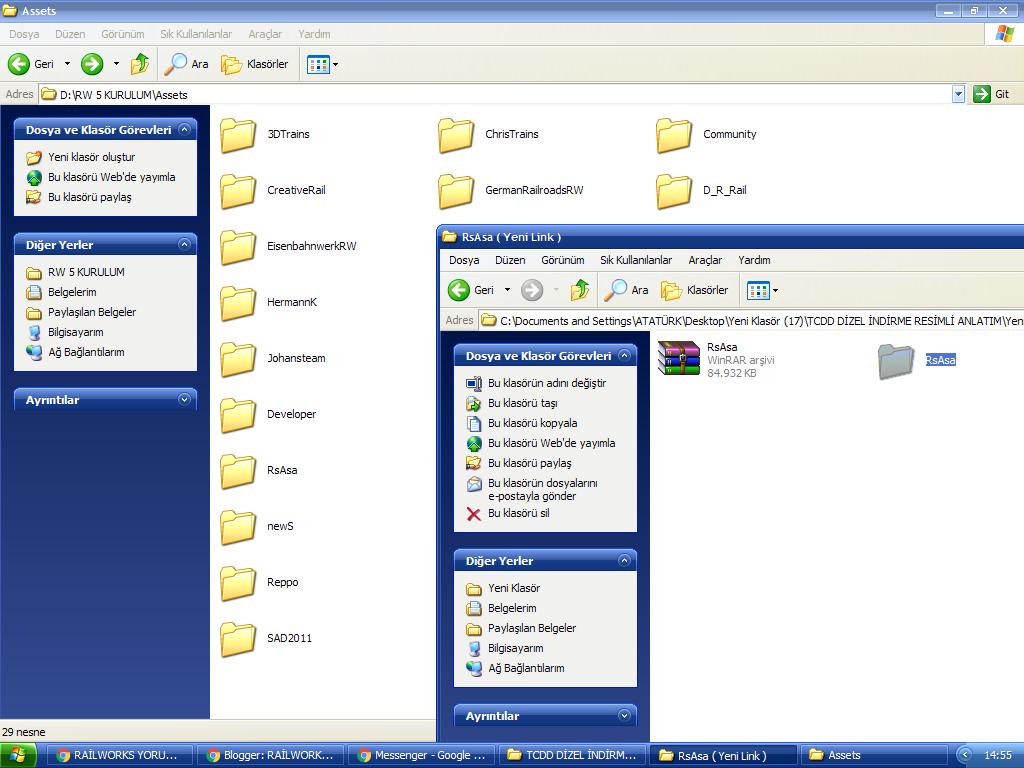Screen dimensions: 1024x768
Task: Select the RsAsa folder in Assets window
Action: (x=259, y=471)
